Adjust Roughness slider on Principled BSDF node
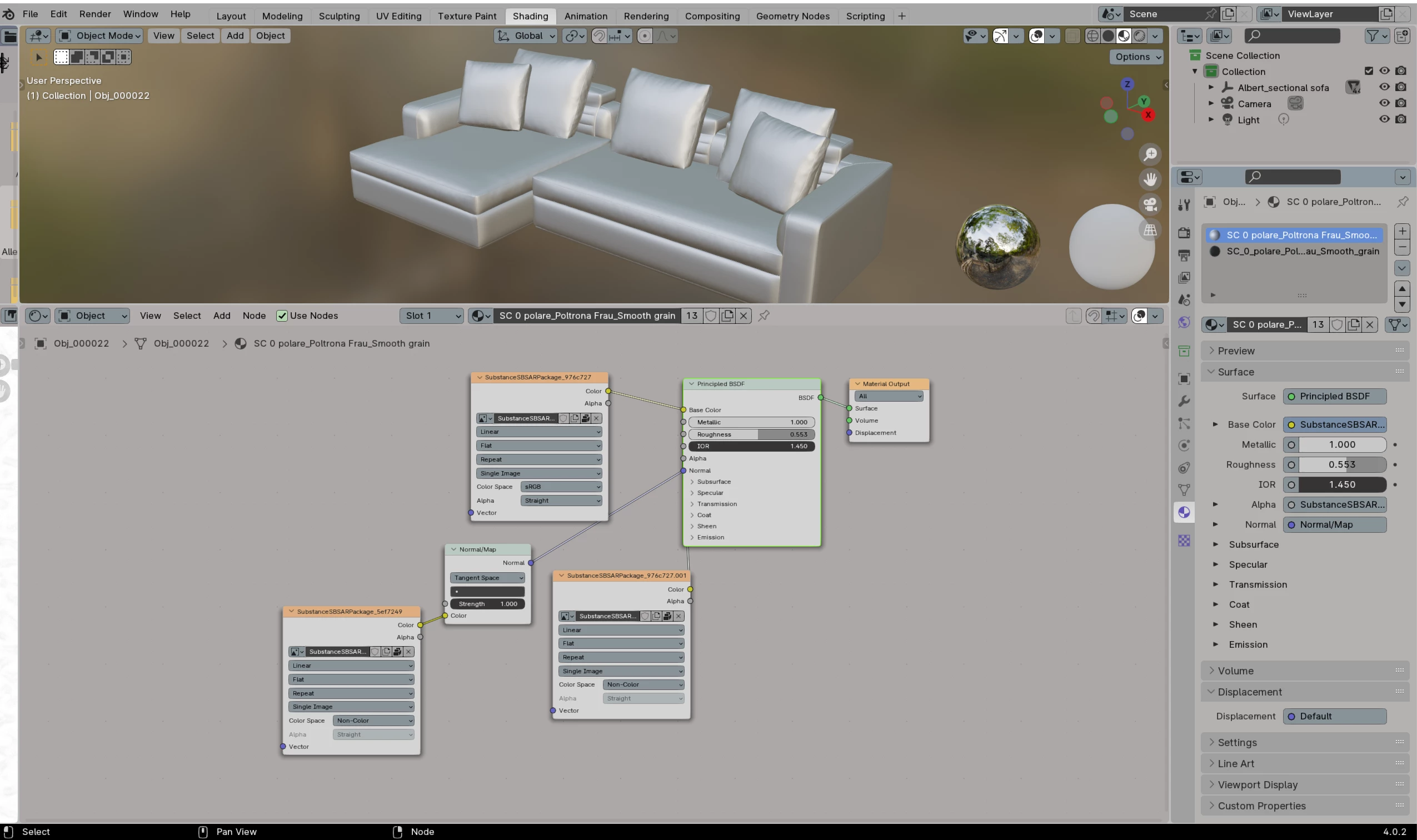This screenshot has width=1417, height=840. [x=751, y=434]
